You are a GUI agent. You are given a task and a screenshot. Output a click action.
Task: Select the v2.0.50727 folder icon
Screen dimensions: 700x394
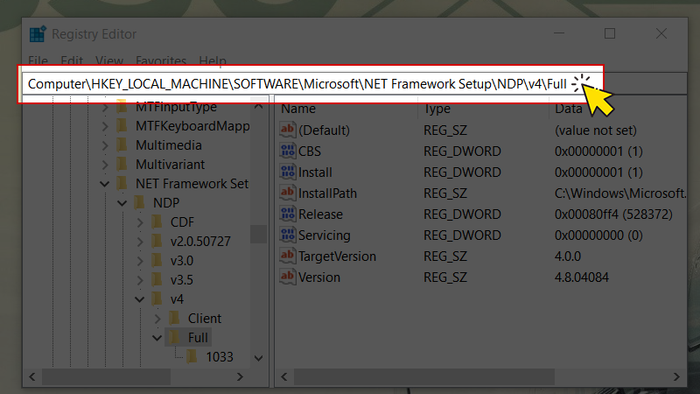pos(157,241)
